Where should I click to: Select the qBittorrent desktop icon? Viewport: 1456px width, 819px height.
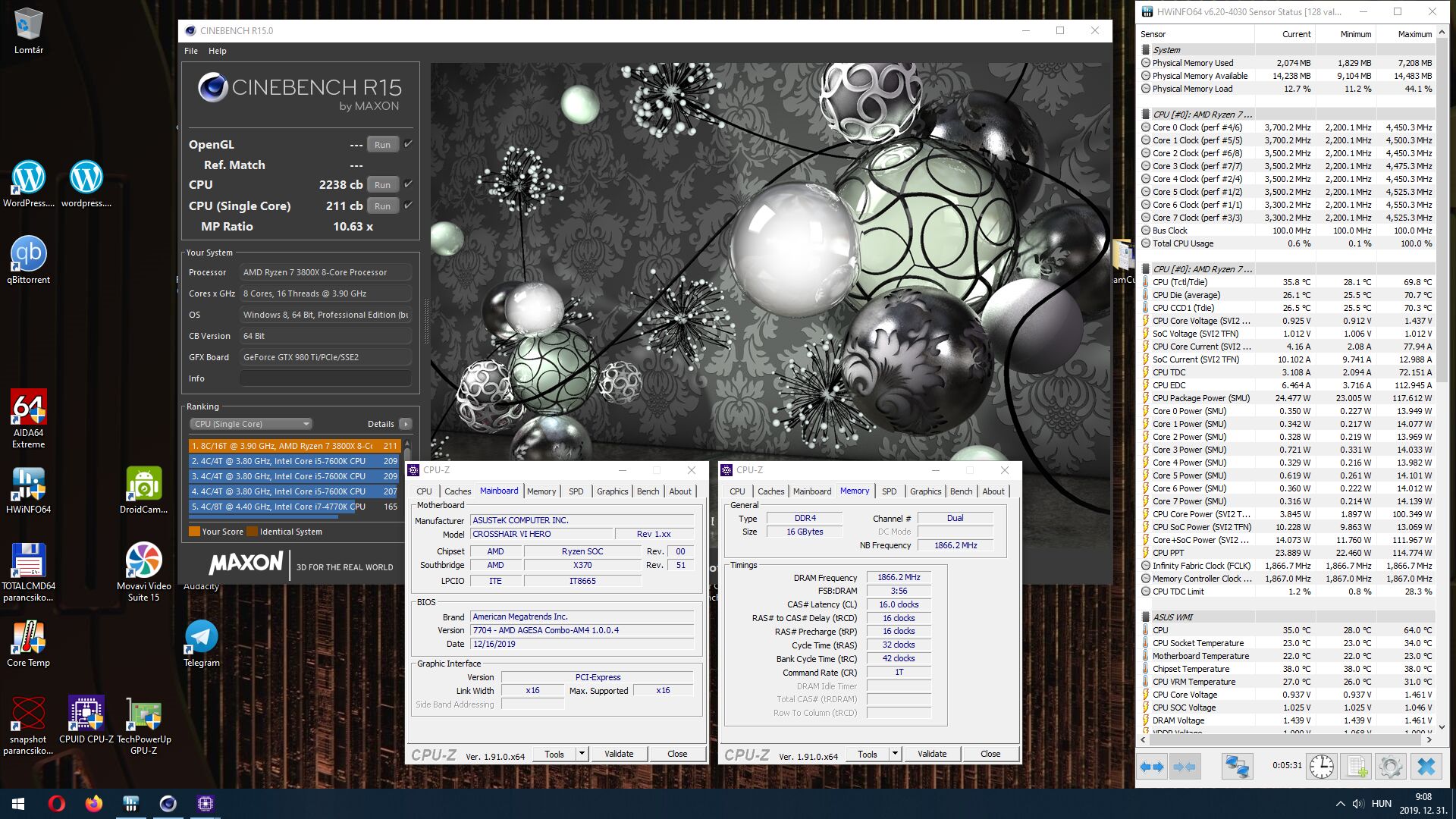click(x=28, y=260)
